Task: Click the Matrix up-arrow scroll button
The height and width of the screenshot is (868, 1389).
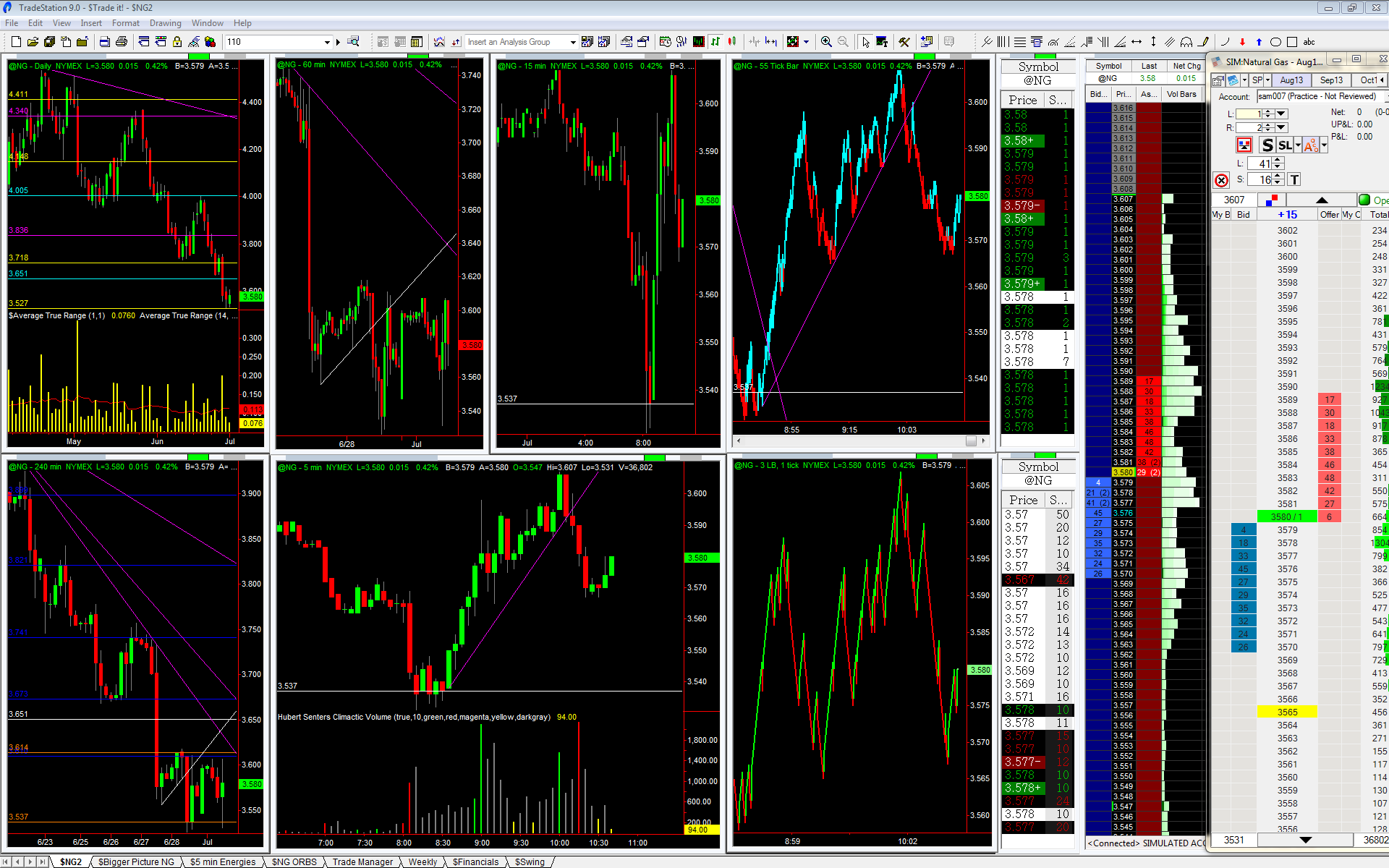Action: (1322, 200)
